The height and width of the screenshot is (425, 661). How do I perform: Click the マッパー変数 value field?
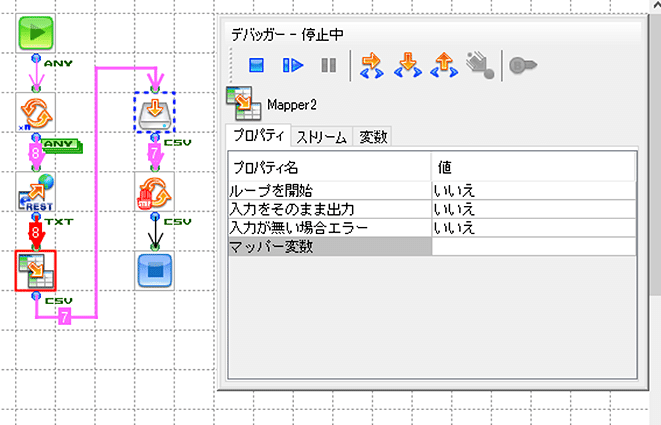point(532,246)
